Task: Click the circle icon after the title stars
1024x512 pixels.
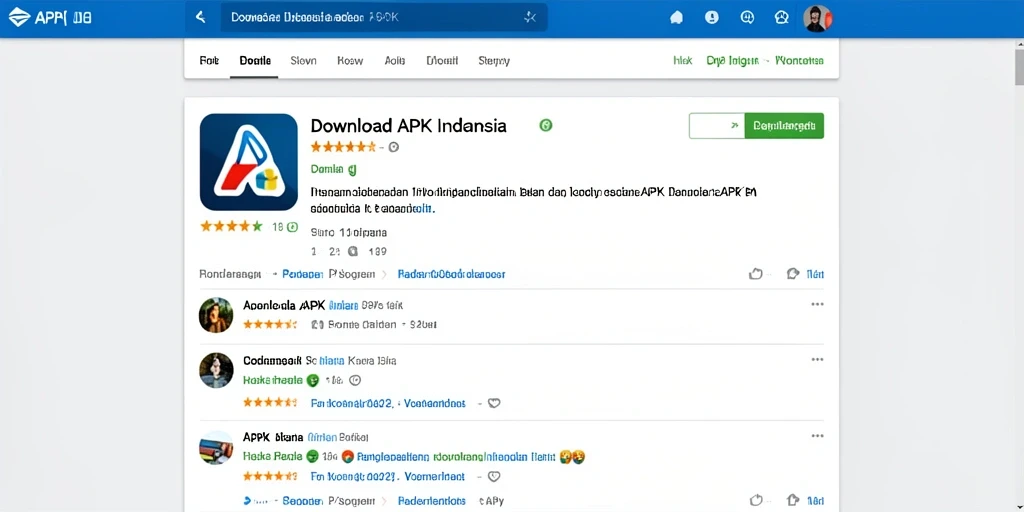Action: 393,148
